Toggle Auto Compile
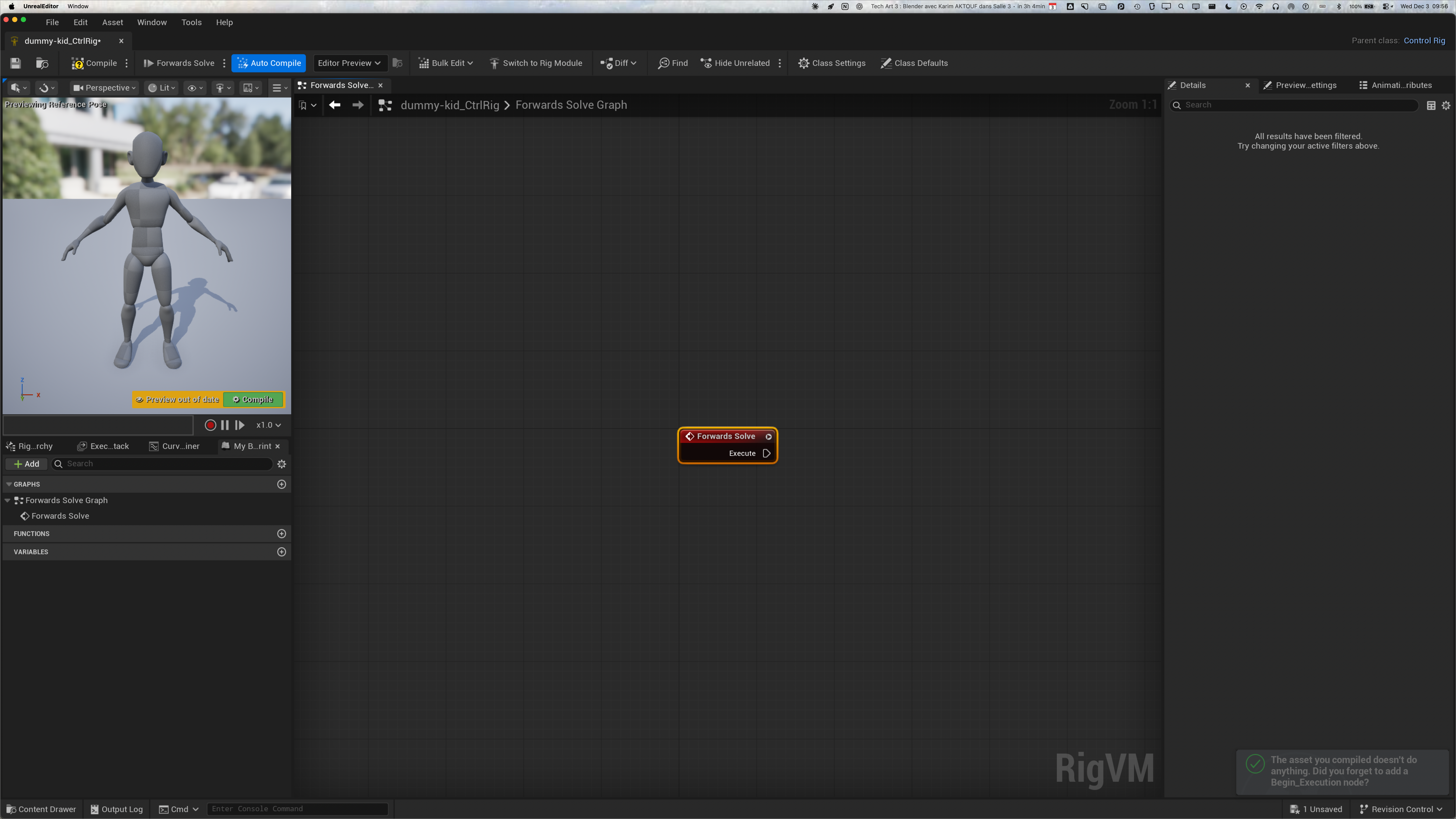The width and height of the screenshot is (1456, 819). click(x=268, y=63)
